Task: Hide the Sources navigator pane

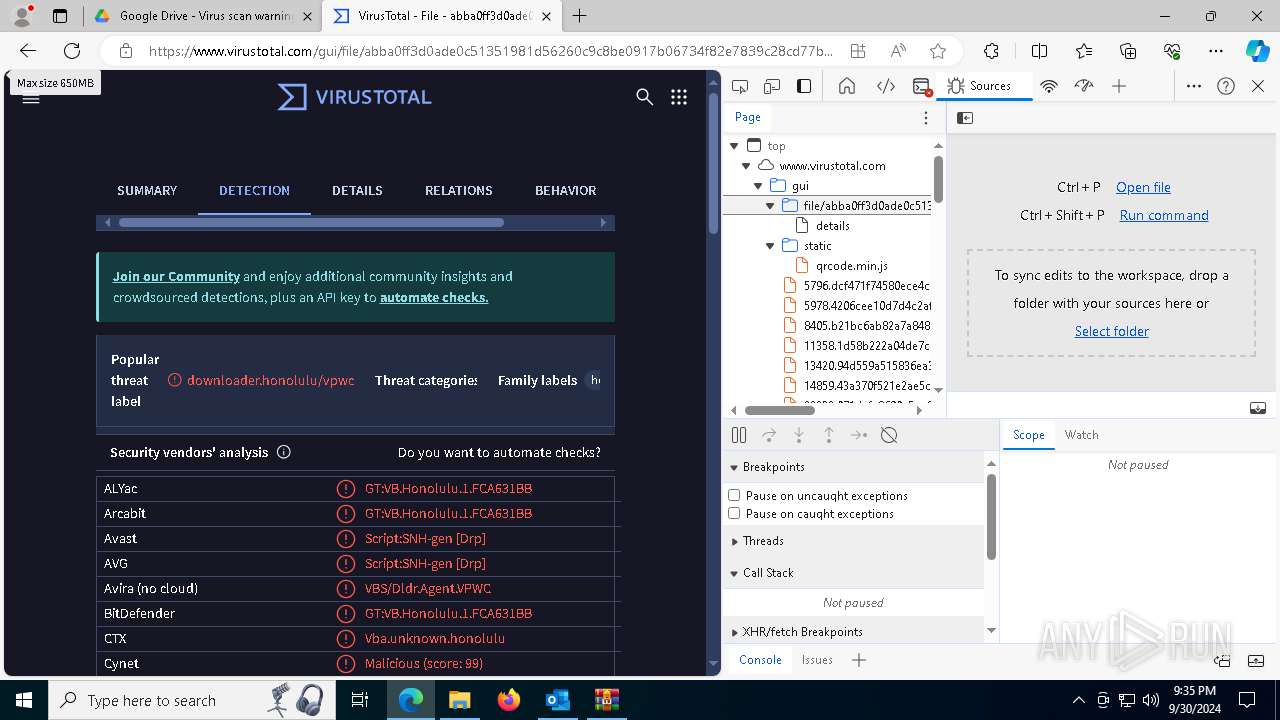Action: pos(965,118)
